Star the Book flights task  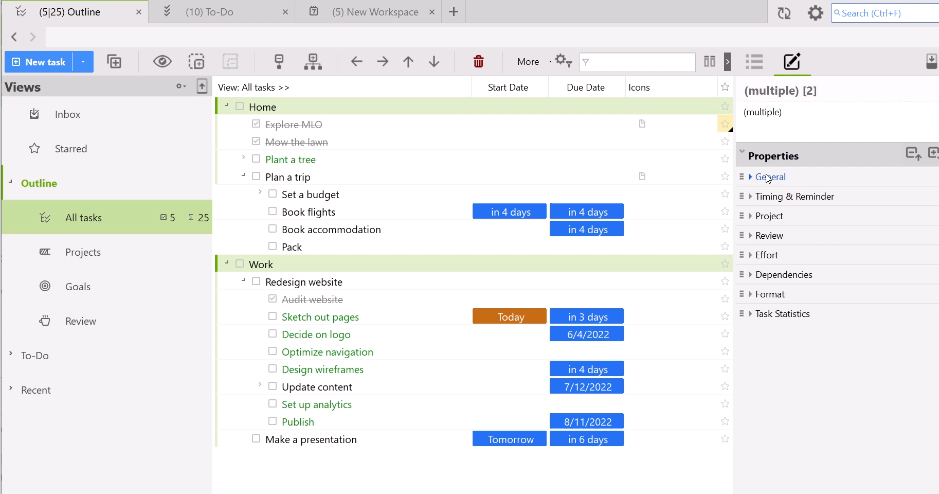click(725, 211)
